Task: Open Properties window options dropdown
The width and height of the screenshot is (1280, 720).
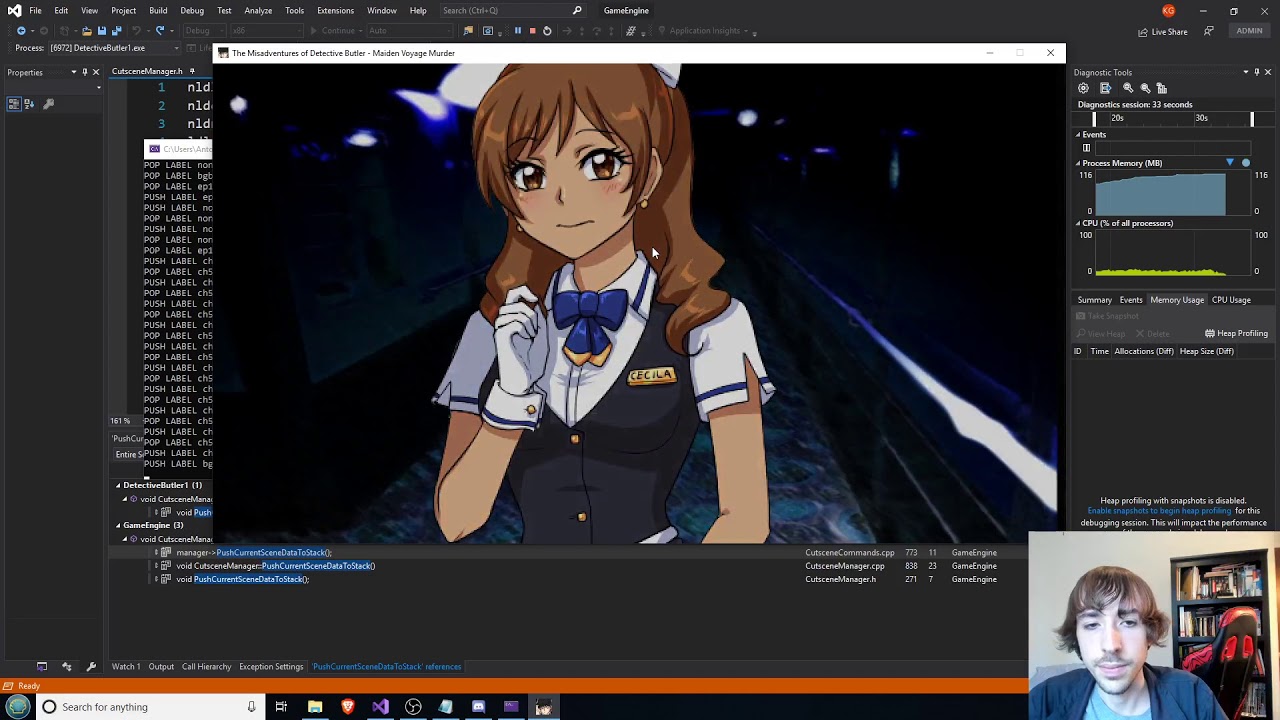Action: 73,72
